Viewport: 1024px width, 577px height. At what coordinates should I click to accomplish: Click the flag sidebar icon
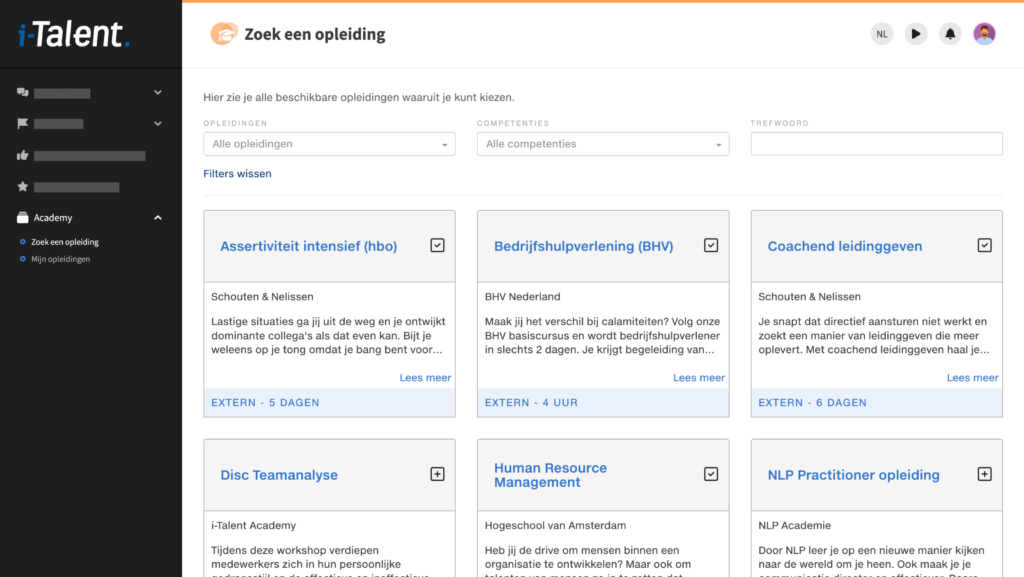point(23,123)
